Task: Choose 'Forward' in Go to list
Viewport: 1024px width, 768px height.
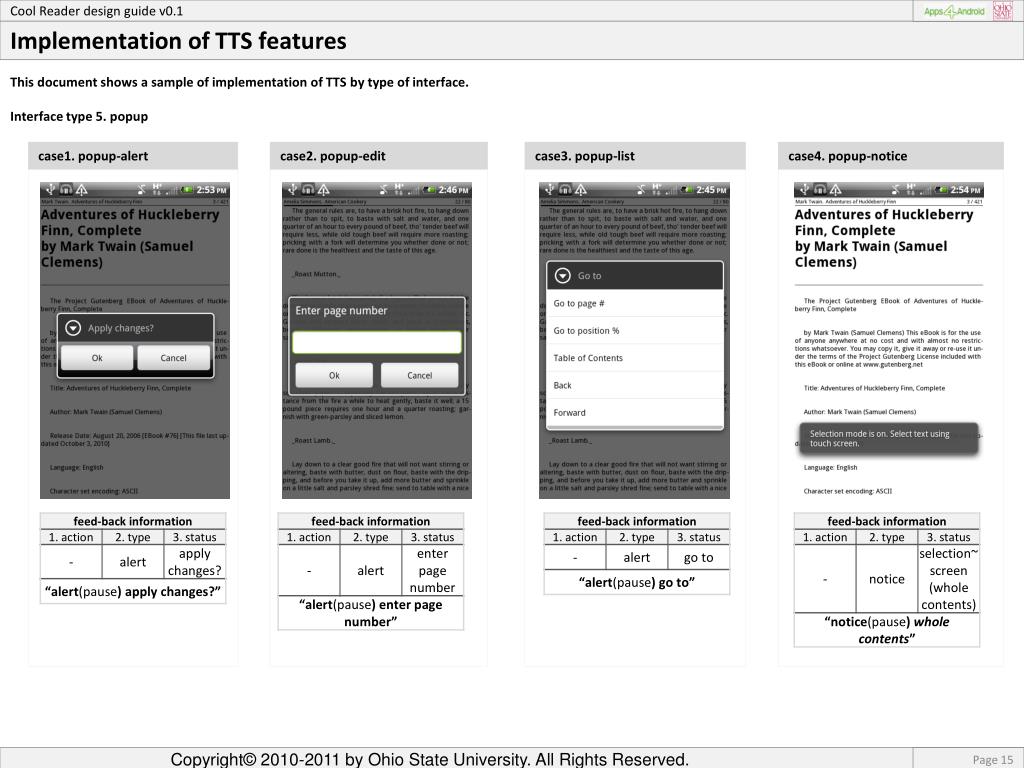Action: point(635,413)
